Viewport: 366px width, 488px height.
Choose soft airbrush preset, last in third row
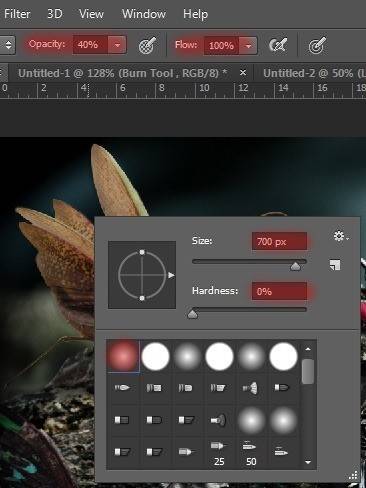[x=283, y=420]
